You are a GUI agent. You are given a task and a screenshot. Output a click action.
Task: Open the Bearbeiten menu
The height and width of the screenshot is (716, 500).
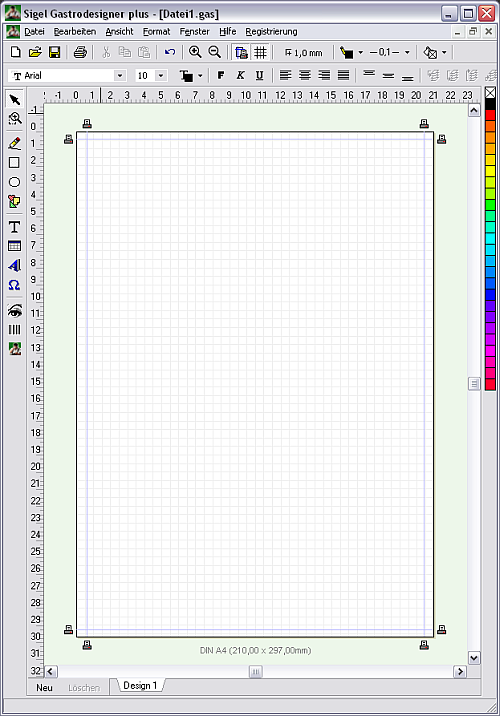75,32
